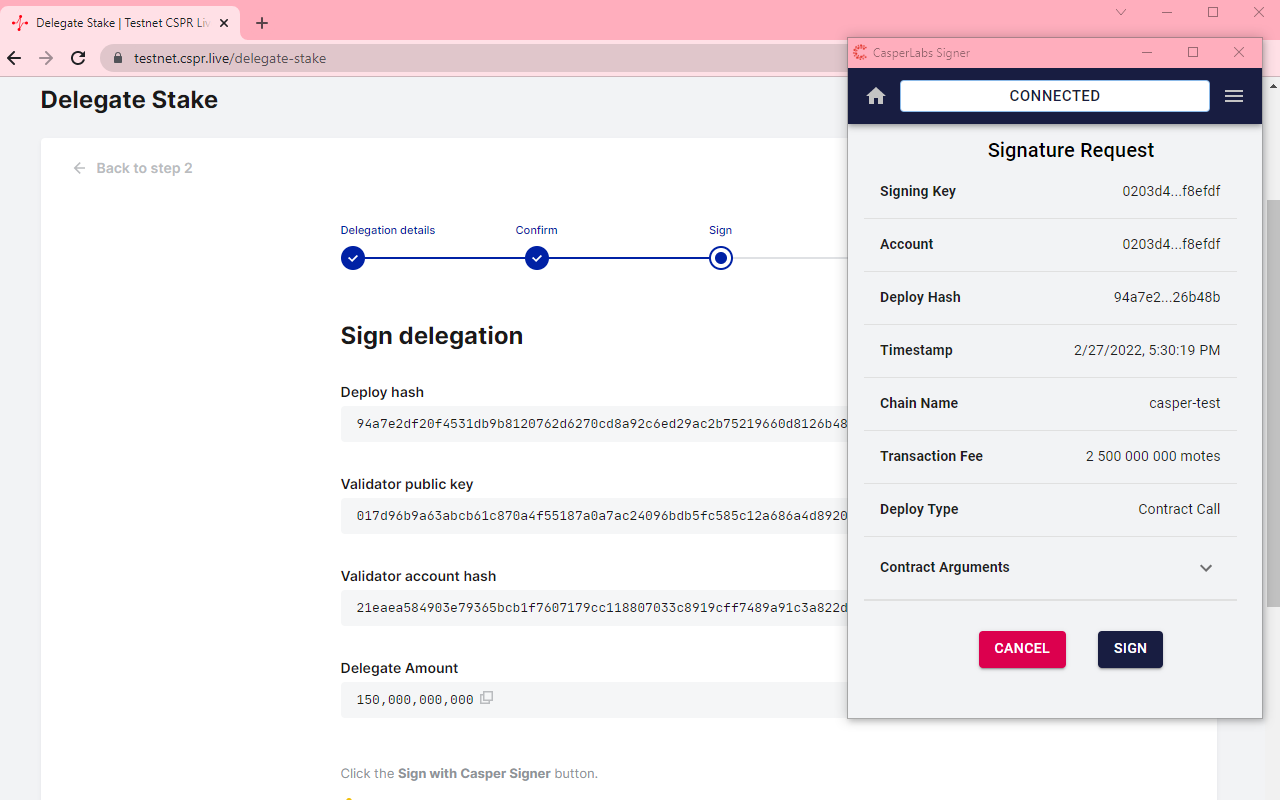1280x800 pixels.
Task: Click the CONNECTED status button
Action: point(1055,96)
